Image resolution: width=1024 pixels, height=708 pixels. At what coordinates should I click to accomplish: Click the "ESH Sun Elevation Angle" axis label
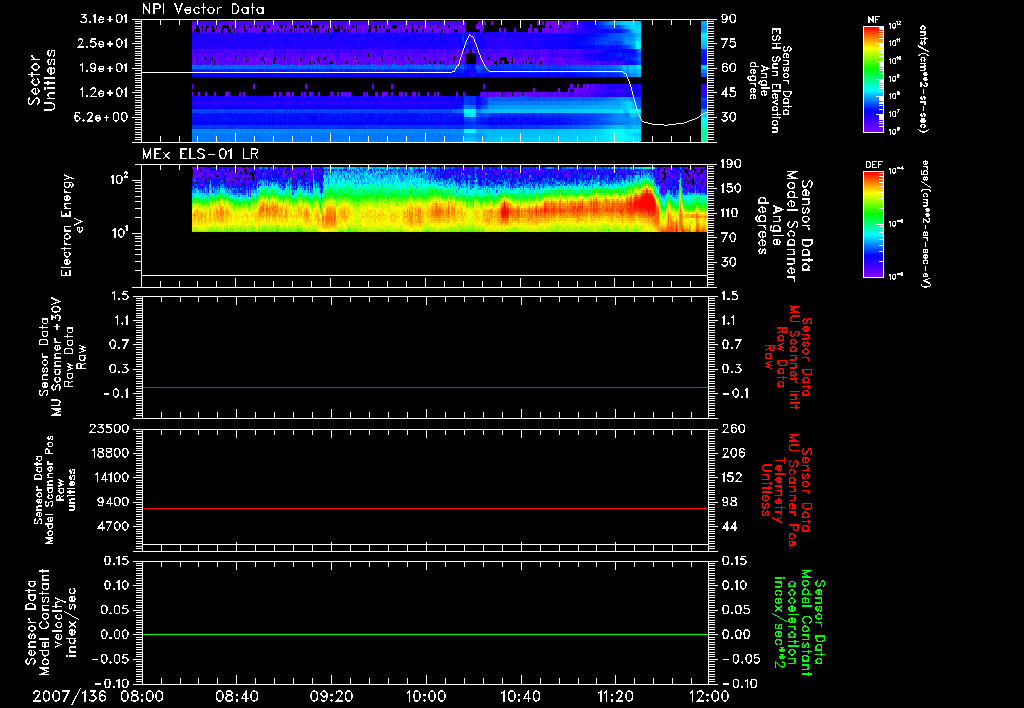[x=769, y=80]
